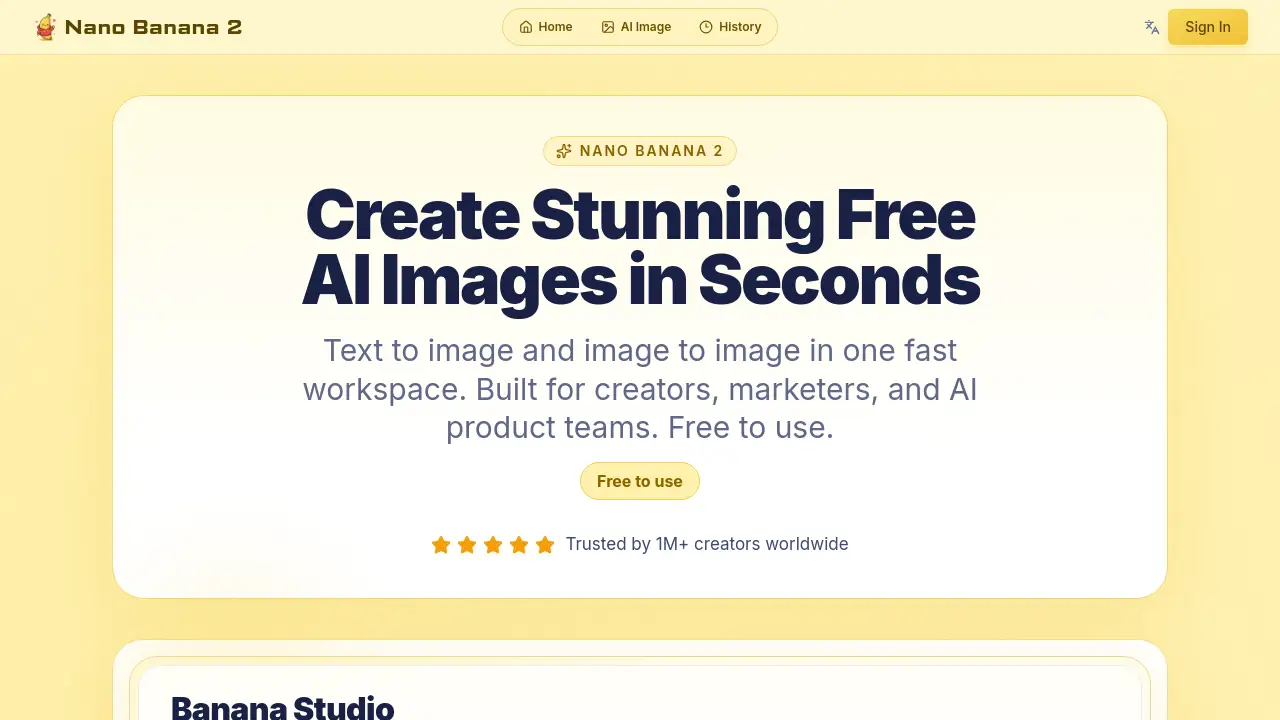This screenshot has width=1280, height=720.
Task: Click the sparkles icon in Nano Banana 2 badge
Action: coord(564,151)
